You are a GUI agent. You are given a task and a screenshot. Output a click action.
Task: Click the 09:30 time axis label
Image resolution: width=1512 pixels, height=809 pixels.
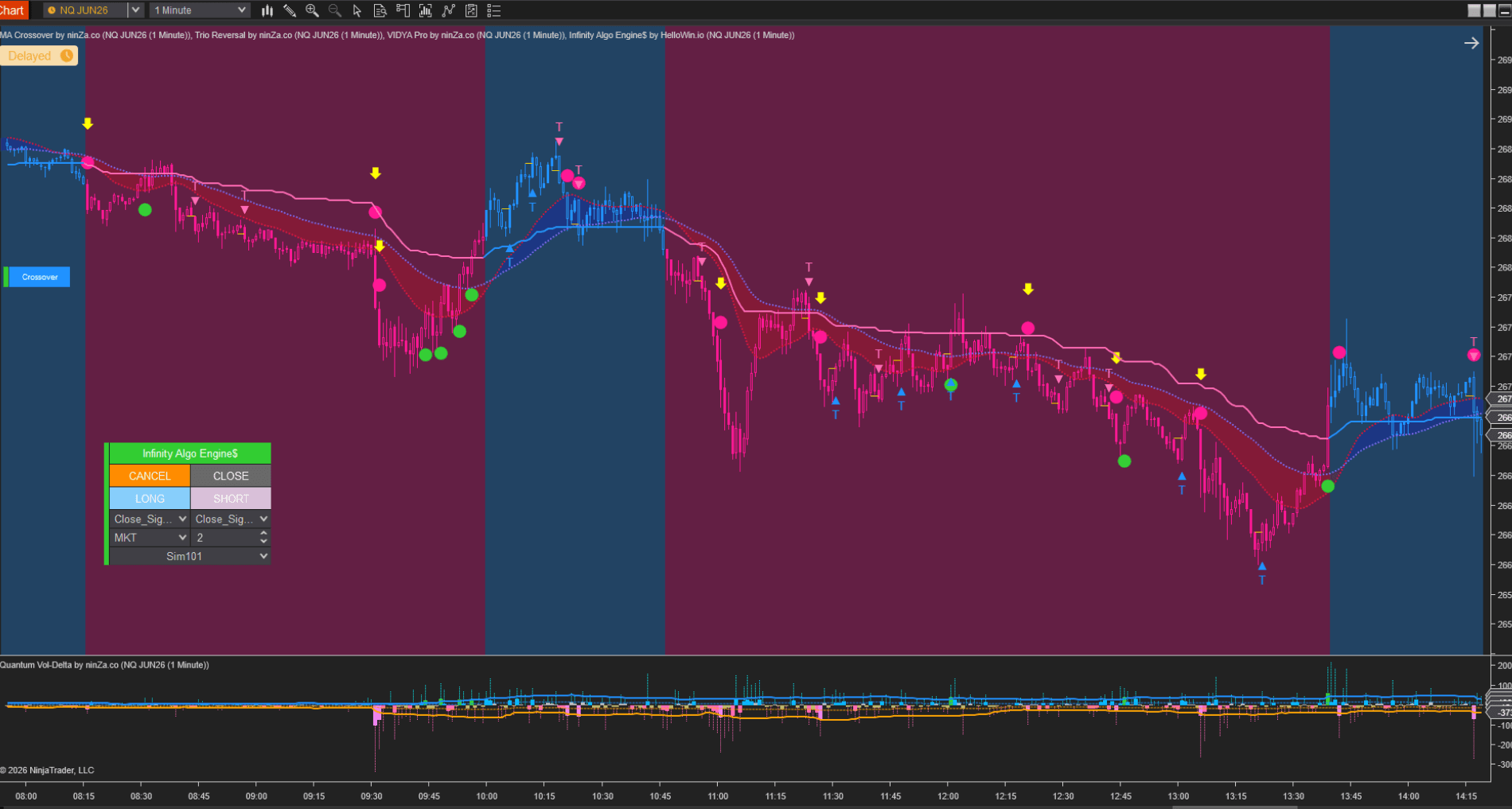[372, 796]
